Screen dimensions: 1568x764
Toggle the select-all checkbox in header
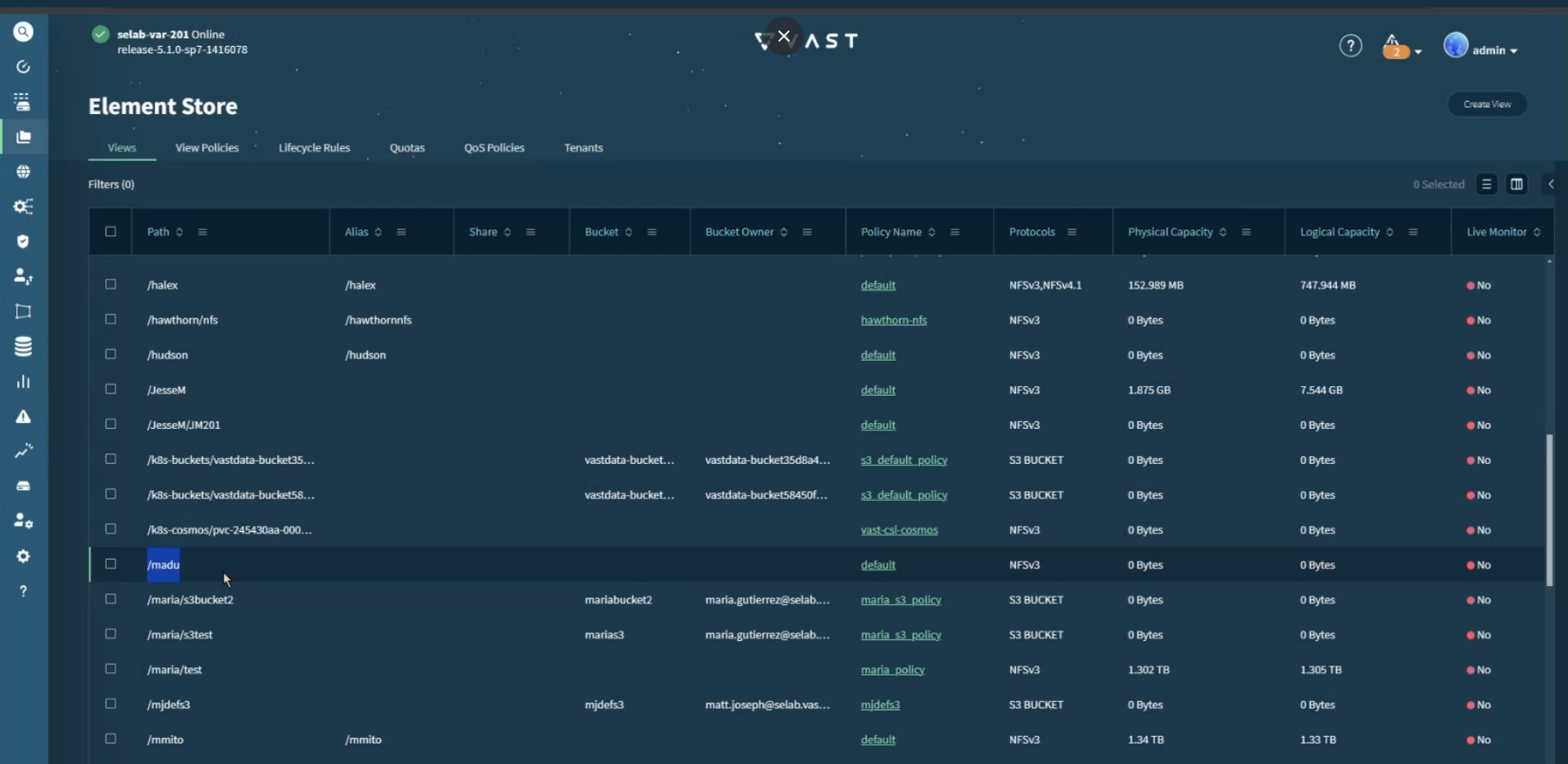[111, 231]
